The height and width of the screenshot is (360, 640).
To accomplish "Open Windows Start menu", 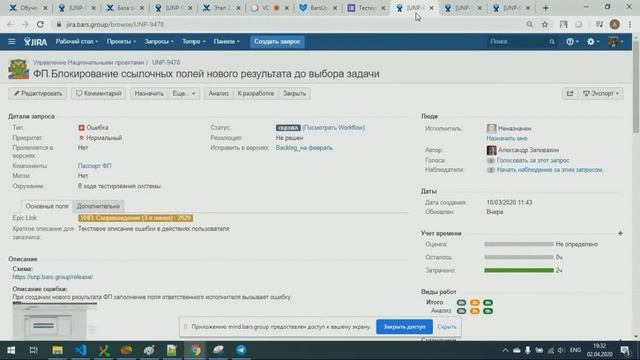I will [11, 350].
